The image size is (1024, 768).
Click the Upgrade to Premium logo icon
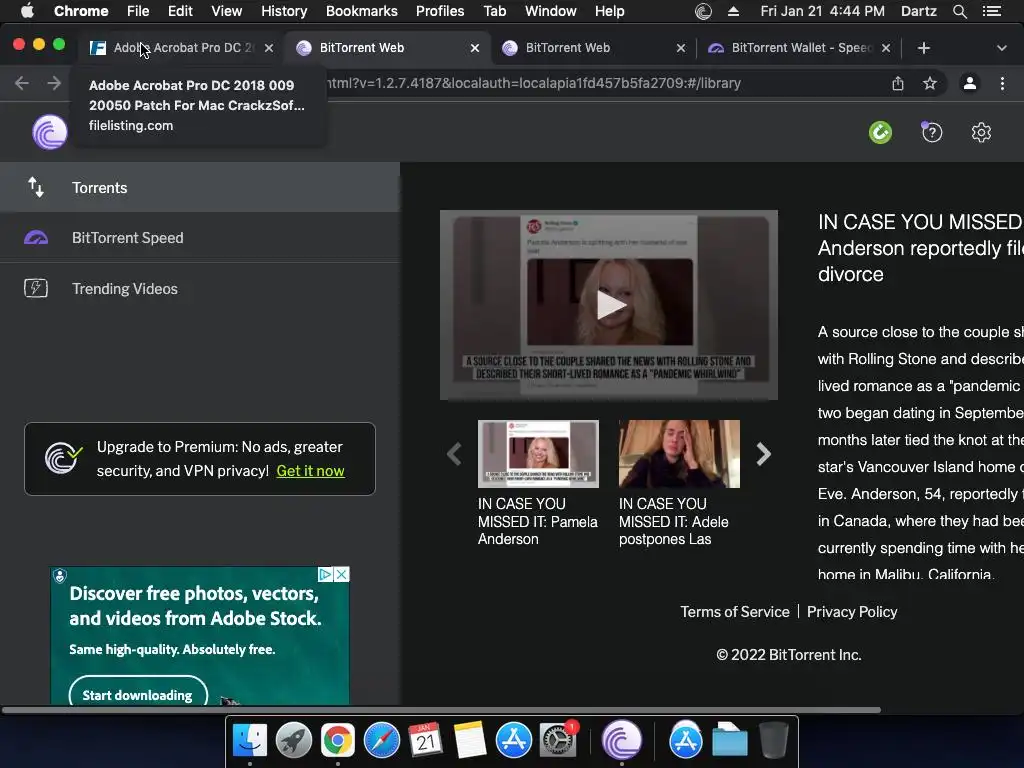click(63, 457)
